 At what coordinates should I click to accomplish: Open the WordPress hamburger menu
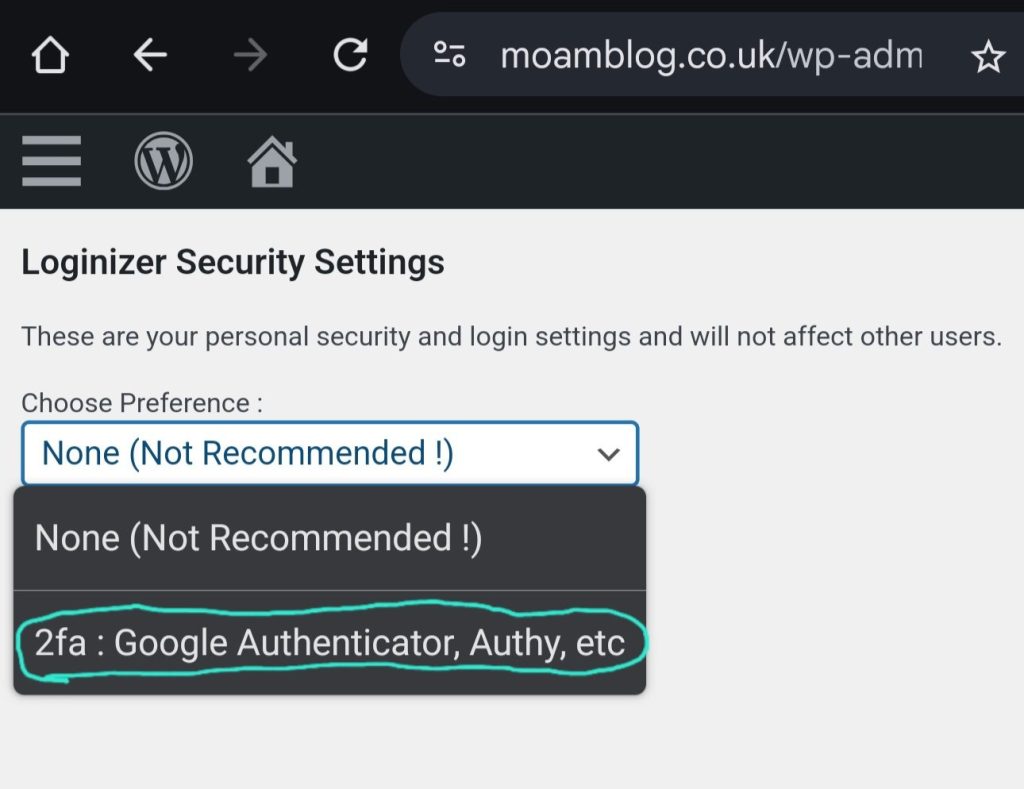coord(51,161)
